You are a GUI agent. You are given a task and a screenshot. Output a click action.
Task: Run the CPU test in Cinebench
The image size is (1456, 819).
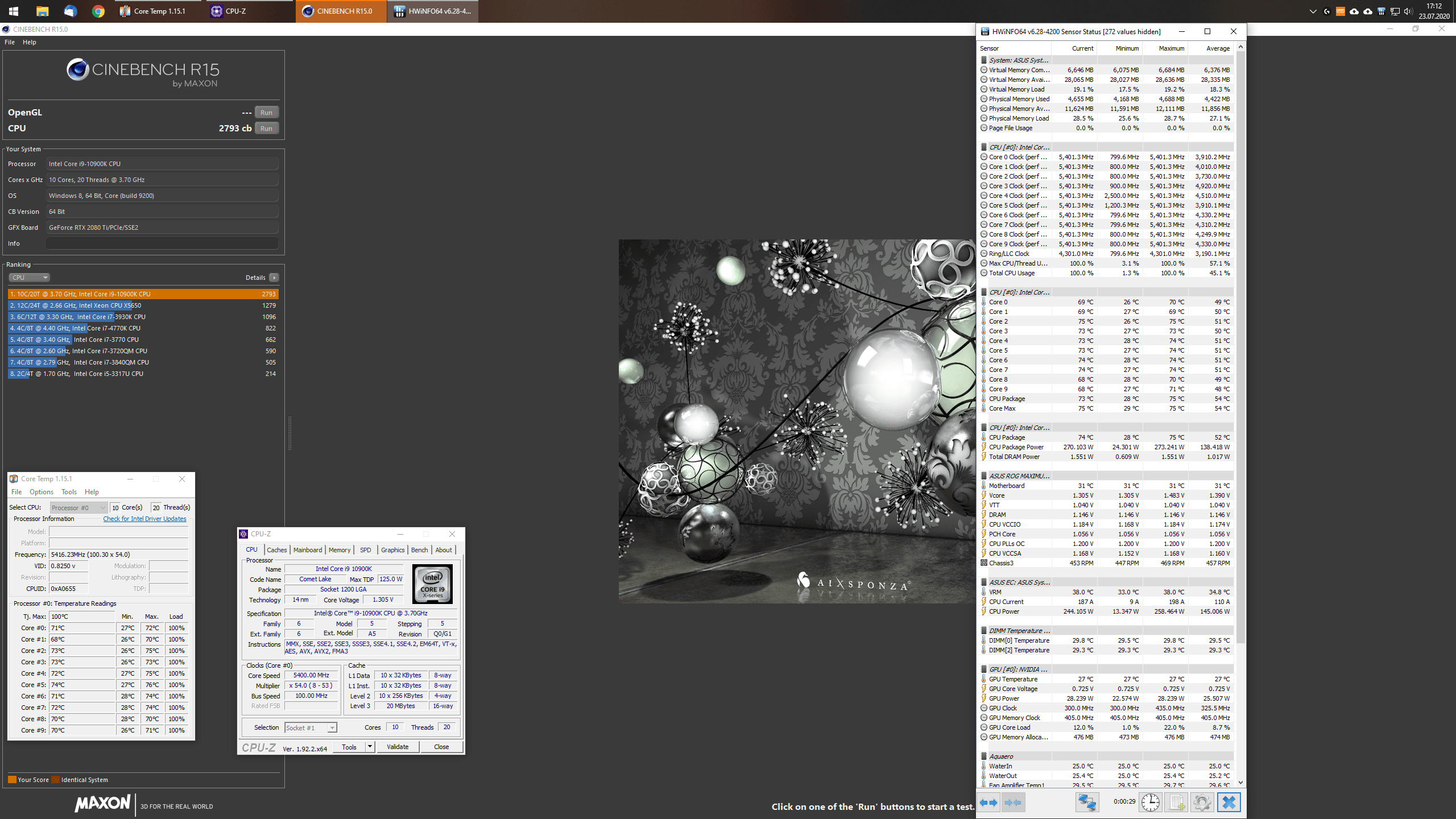(267, 129)
